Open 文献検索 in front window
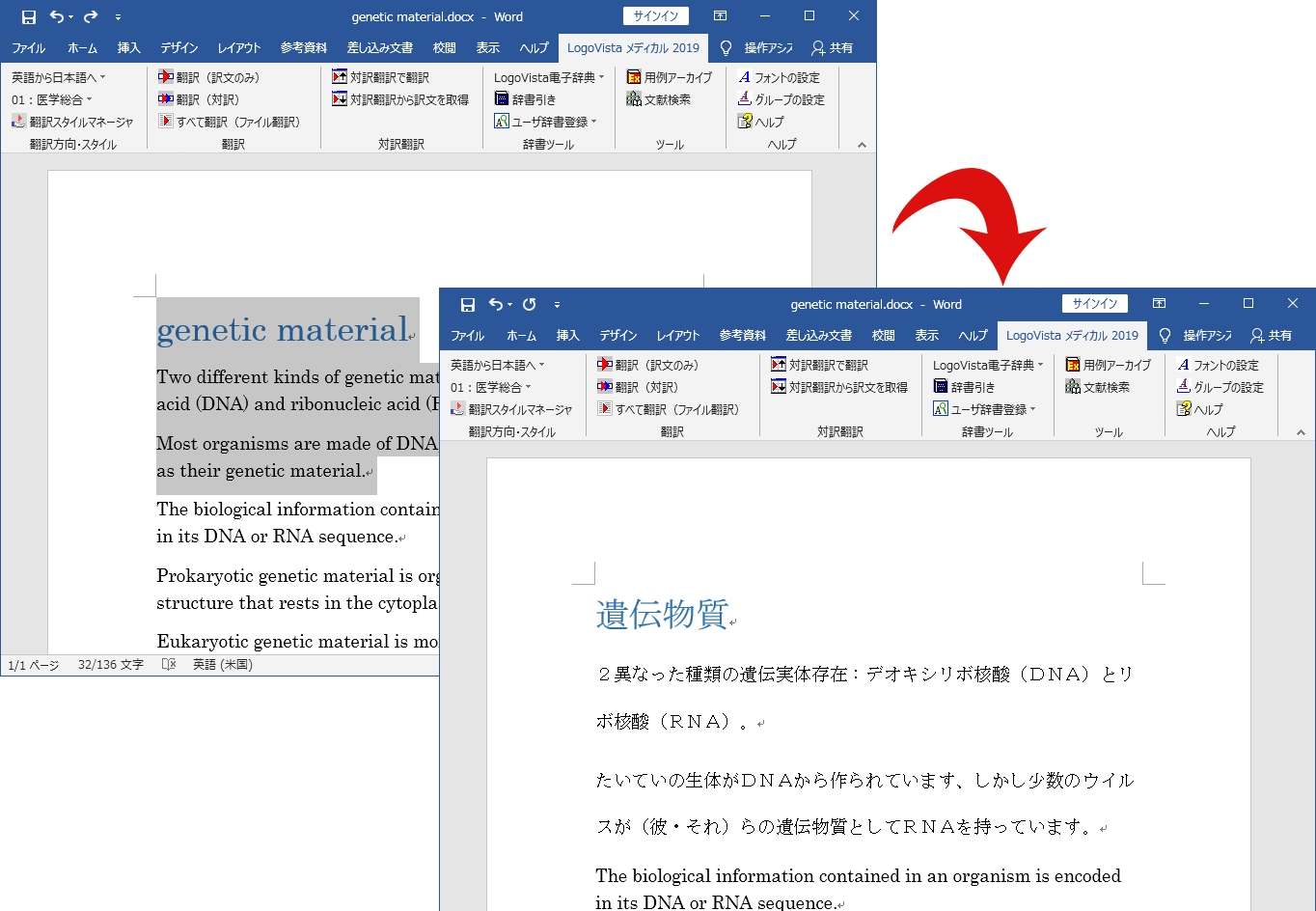The width and height of the screenshot is (1316, 911). 1098,387
